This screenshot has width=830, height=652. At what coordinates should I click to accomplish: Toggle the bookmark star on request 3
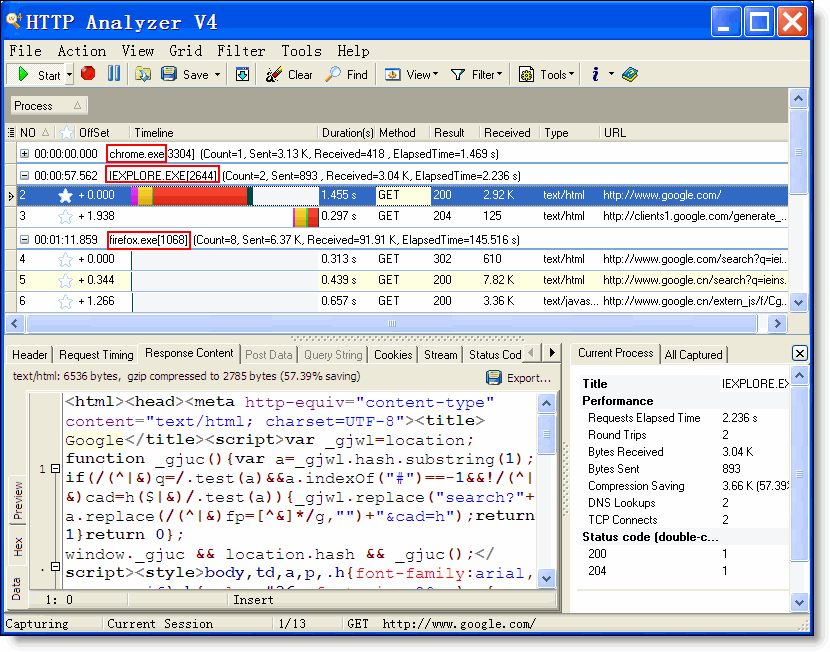pos(66,216)
